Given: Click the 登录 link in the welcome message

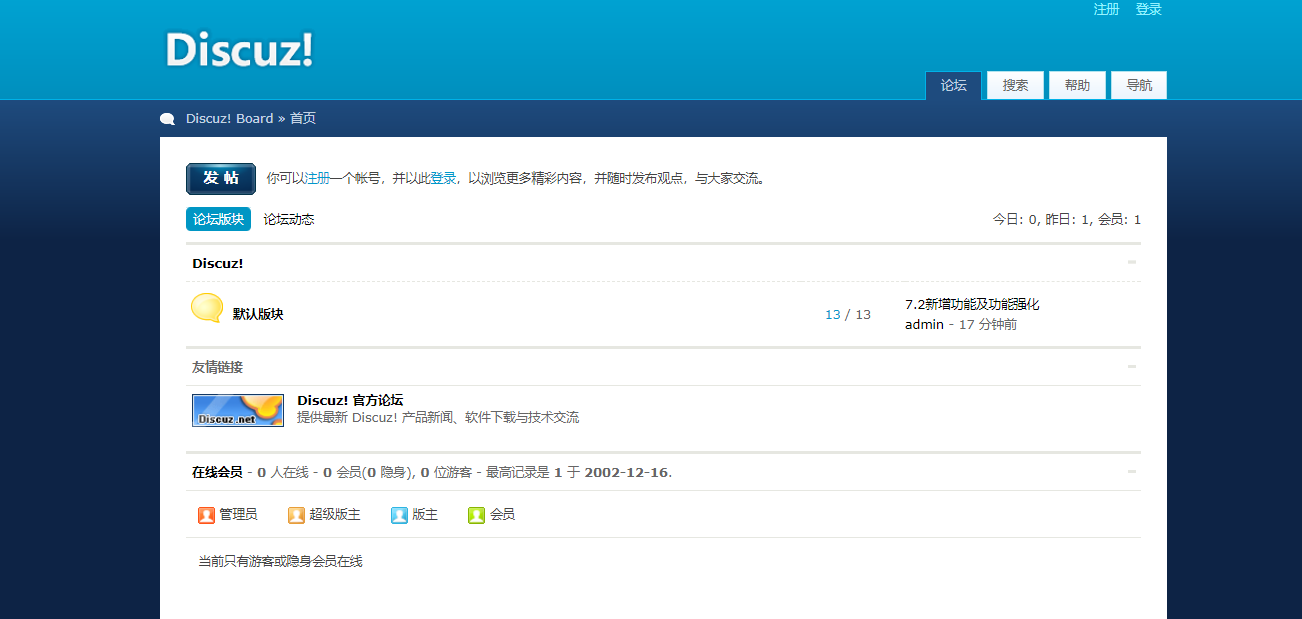Looking at the screenshot, I should pos(443,178).
